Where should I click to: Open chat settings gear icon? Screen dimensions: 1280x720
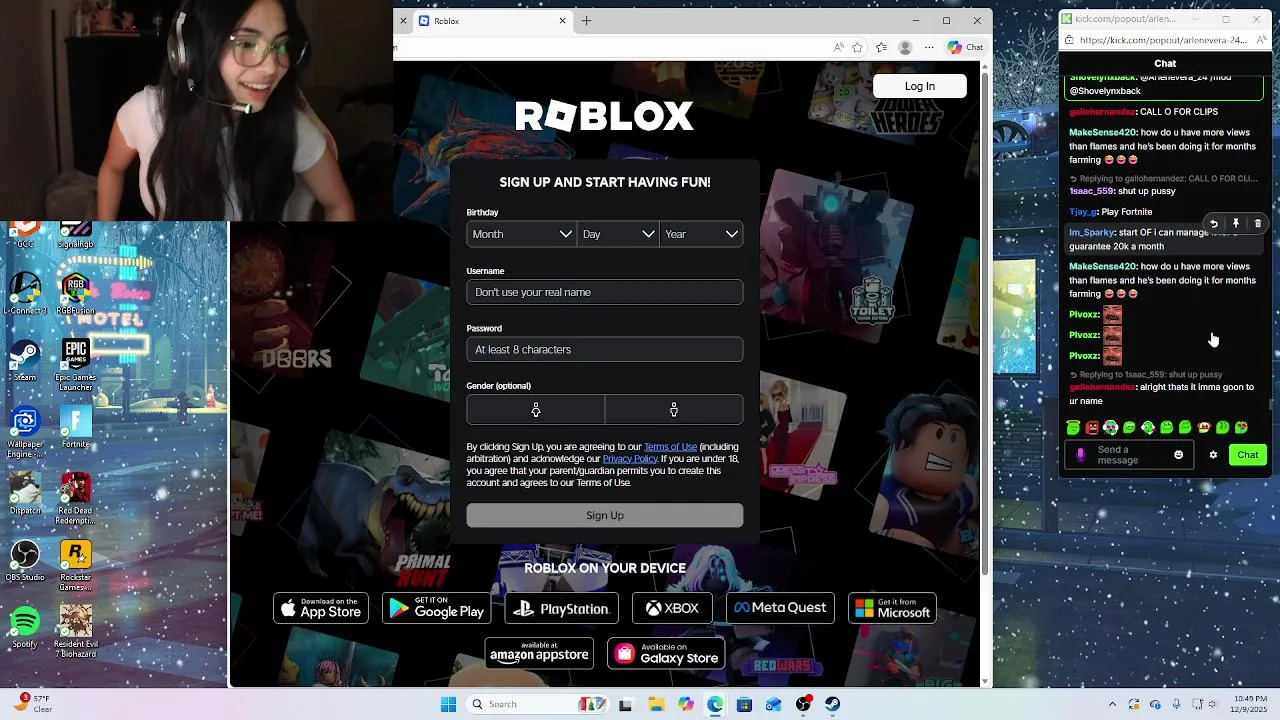[1213, 455]
